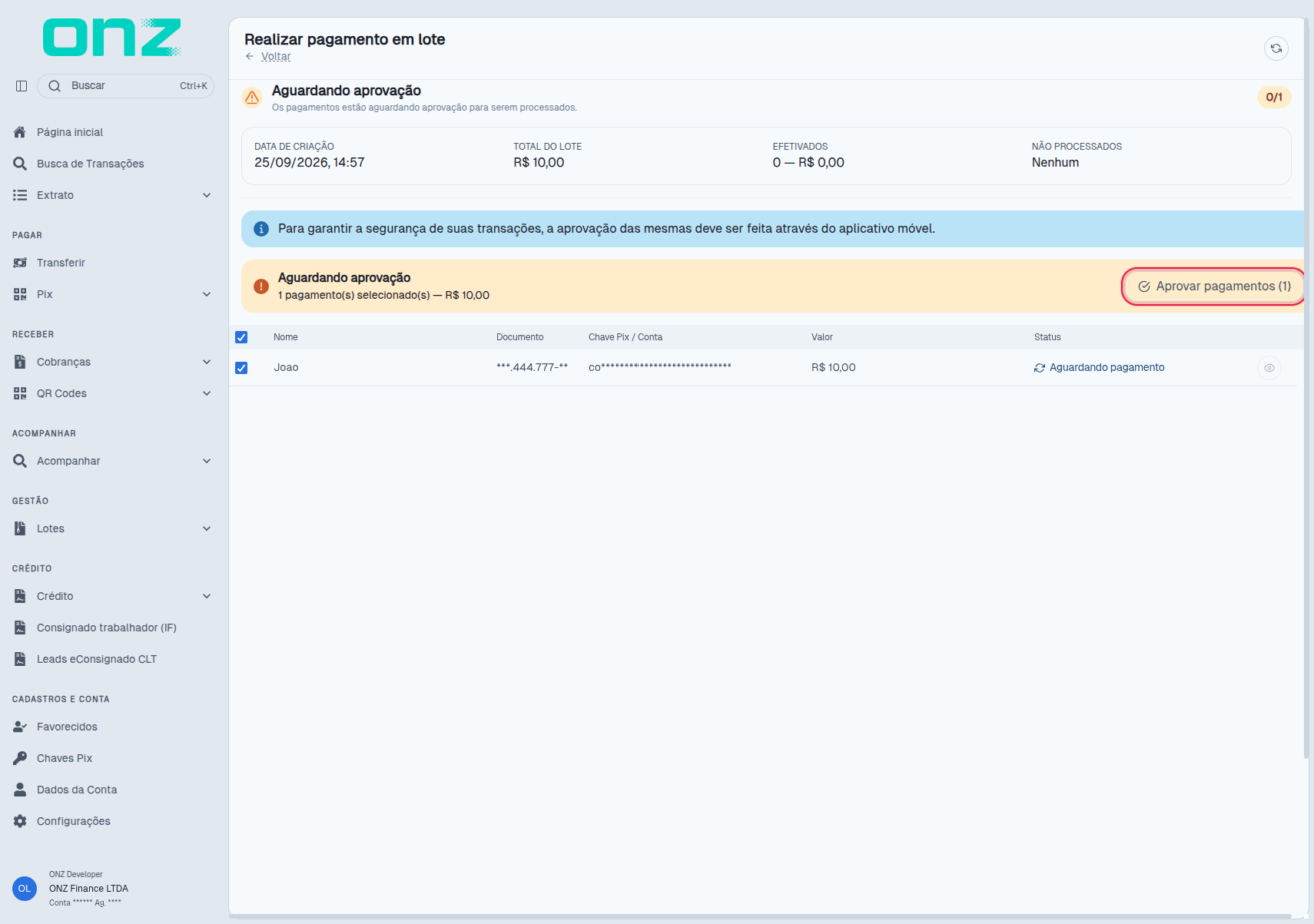The height and width of the screenshot is (924, 1314).
Task: Click the R$ 10,00 value in Joao row
Action: [x=833, y=368]
